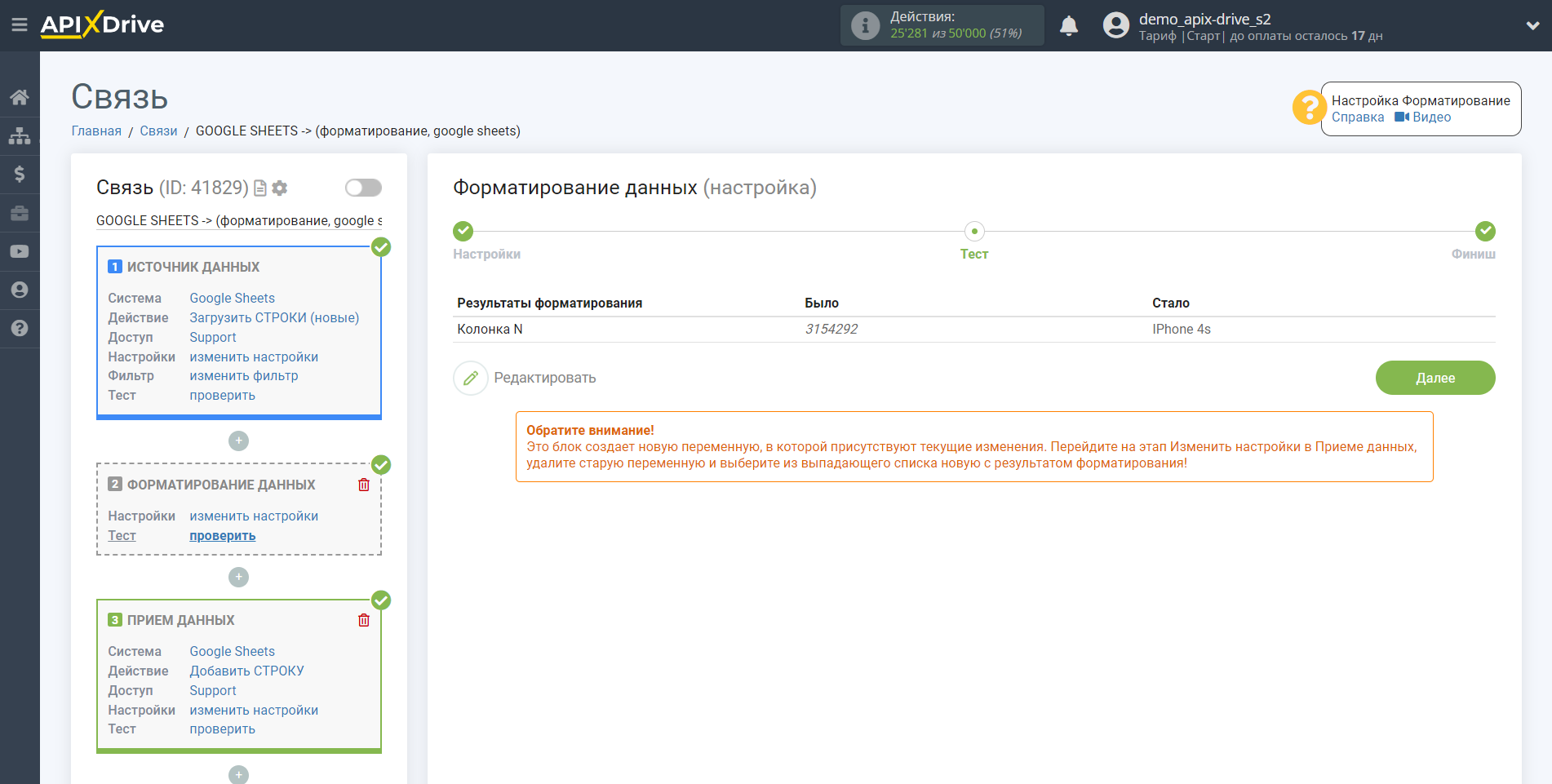Open the notifications bell
This screenshot has width=1552, height=784.
1069,25
